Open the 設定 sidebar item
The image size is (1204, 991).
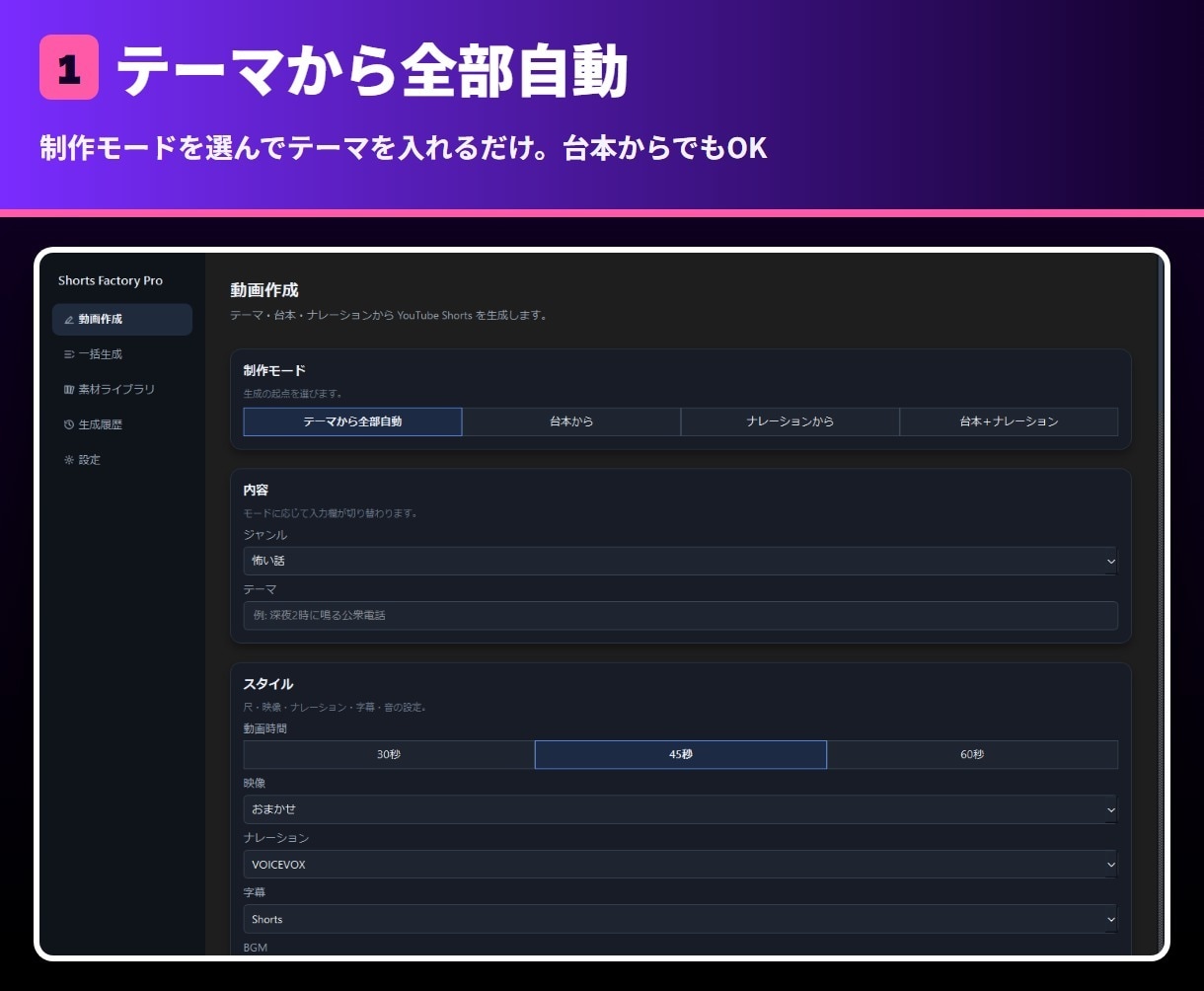122,460
